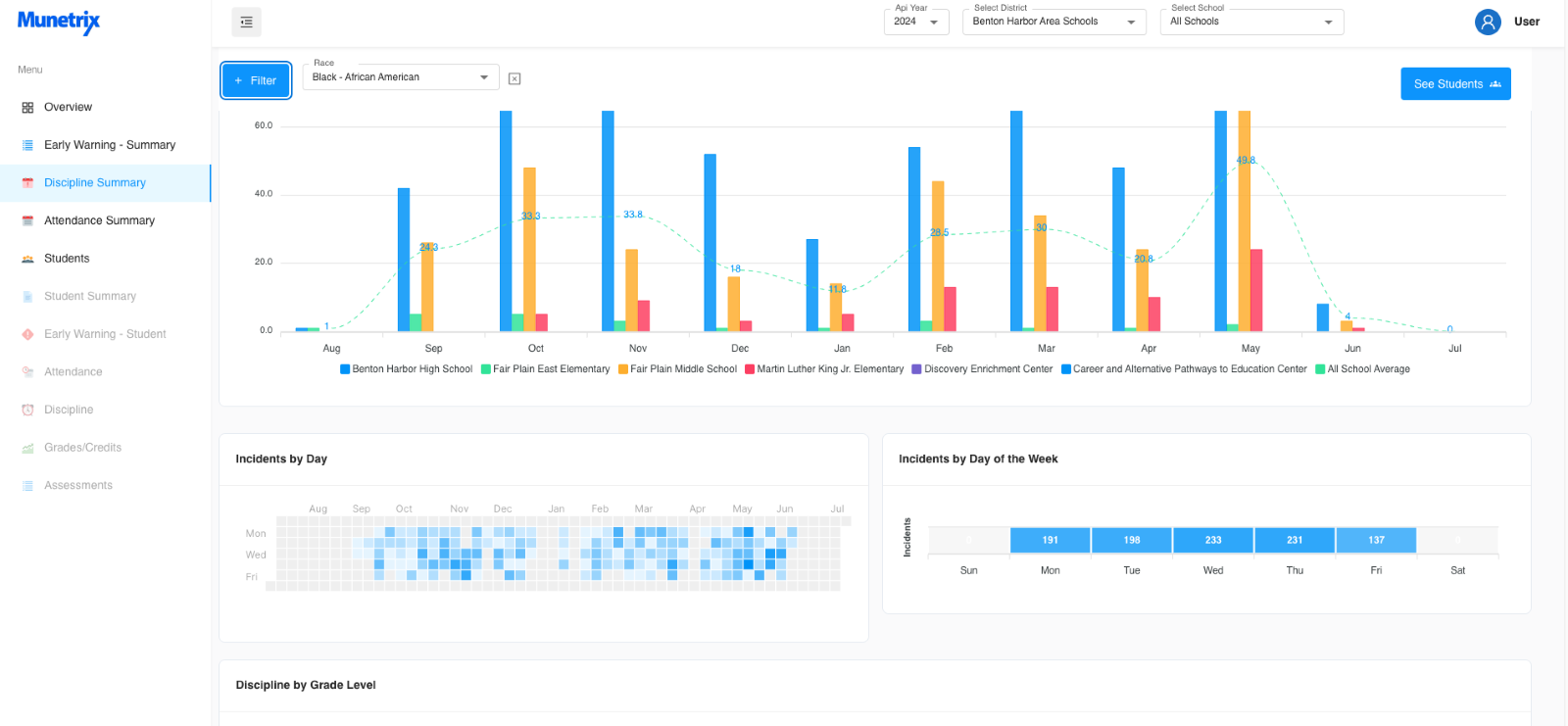Remove the Race filter with clear icon
The image size is (1568, 726).
[514, 78]
